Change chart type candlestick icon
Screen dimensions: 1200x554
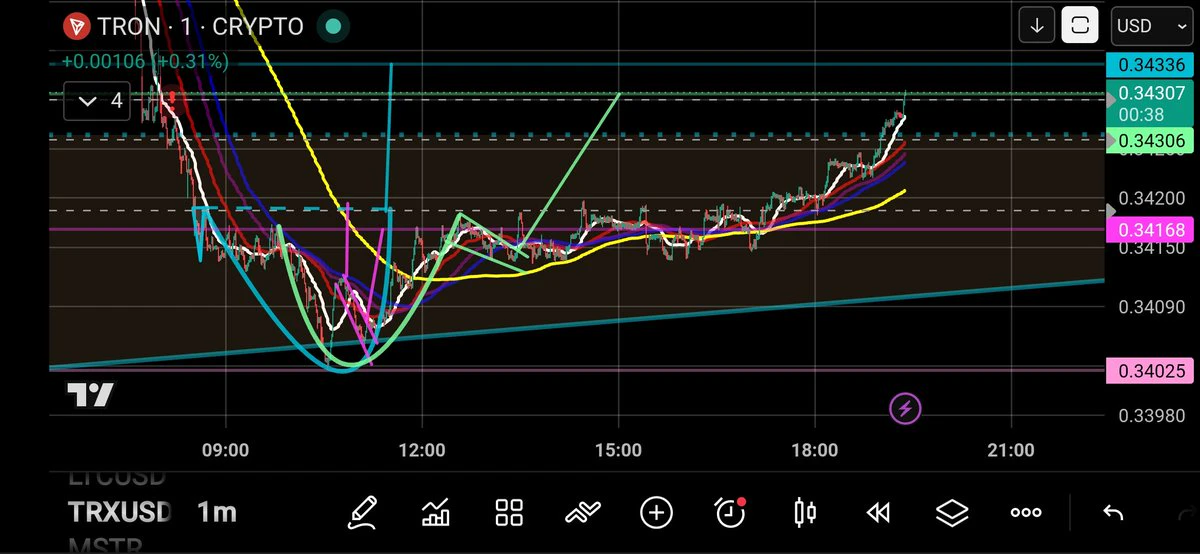(805, 513)
